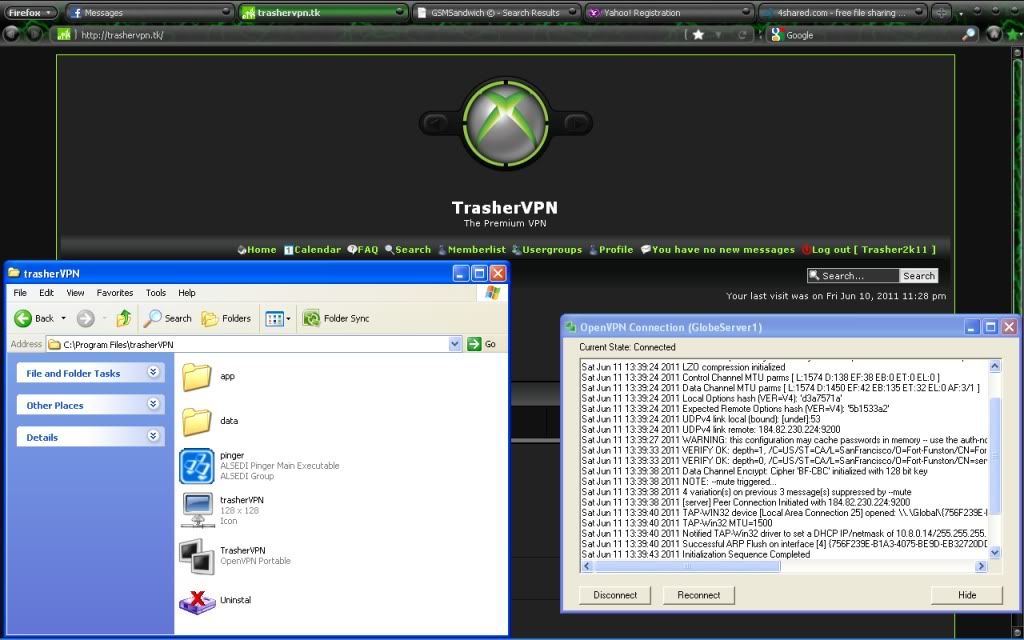Click the Firefox back navigation button
The image size is (1024, 640).
click(x=12, y=34)
